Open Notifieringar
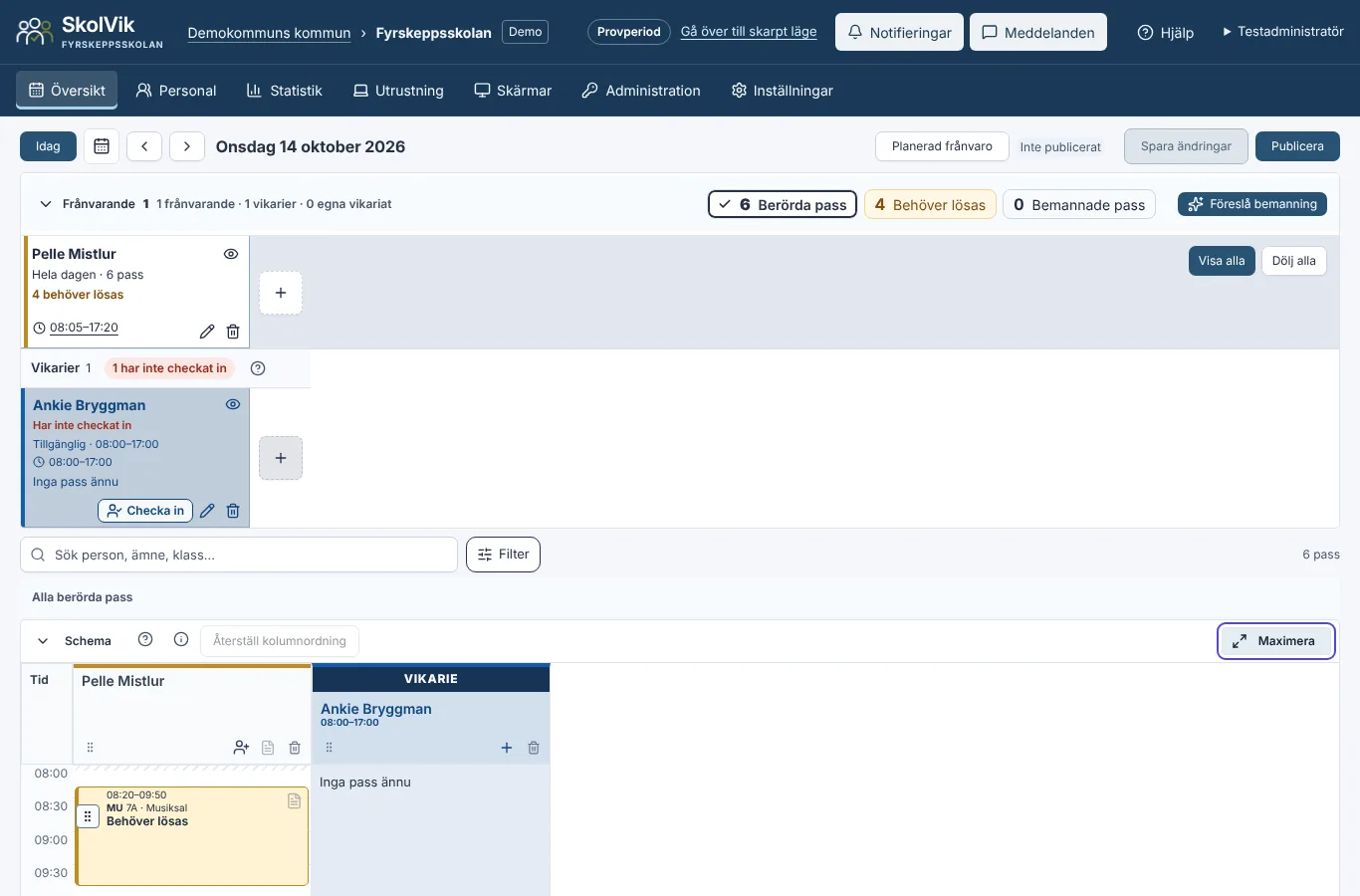Image resolution: width=1360 pixels, height=896 pixels. (x=899, y=32)
